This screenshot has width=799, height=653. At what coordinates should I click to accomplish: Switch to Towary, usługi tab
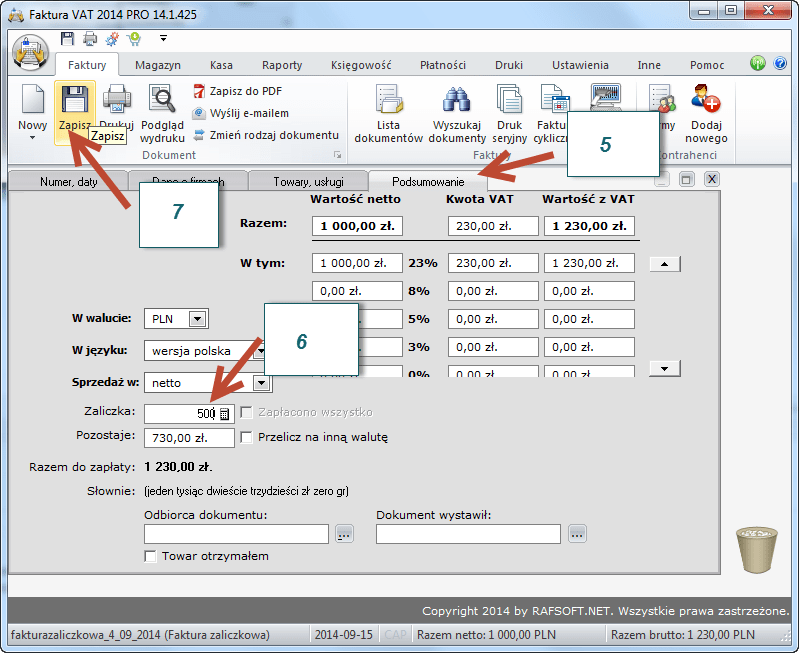pyautogui.click(x=308, y=181)
